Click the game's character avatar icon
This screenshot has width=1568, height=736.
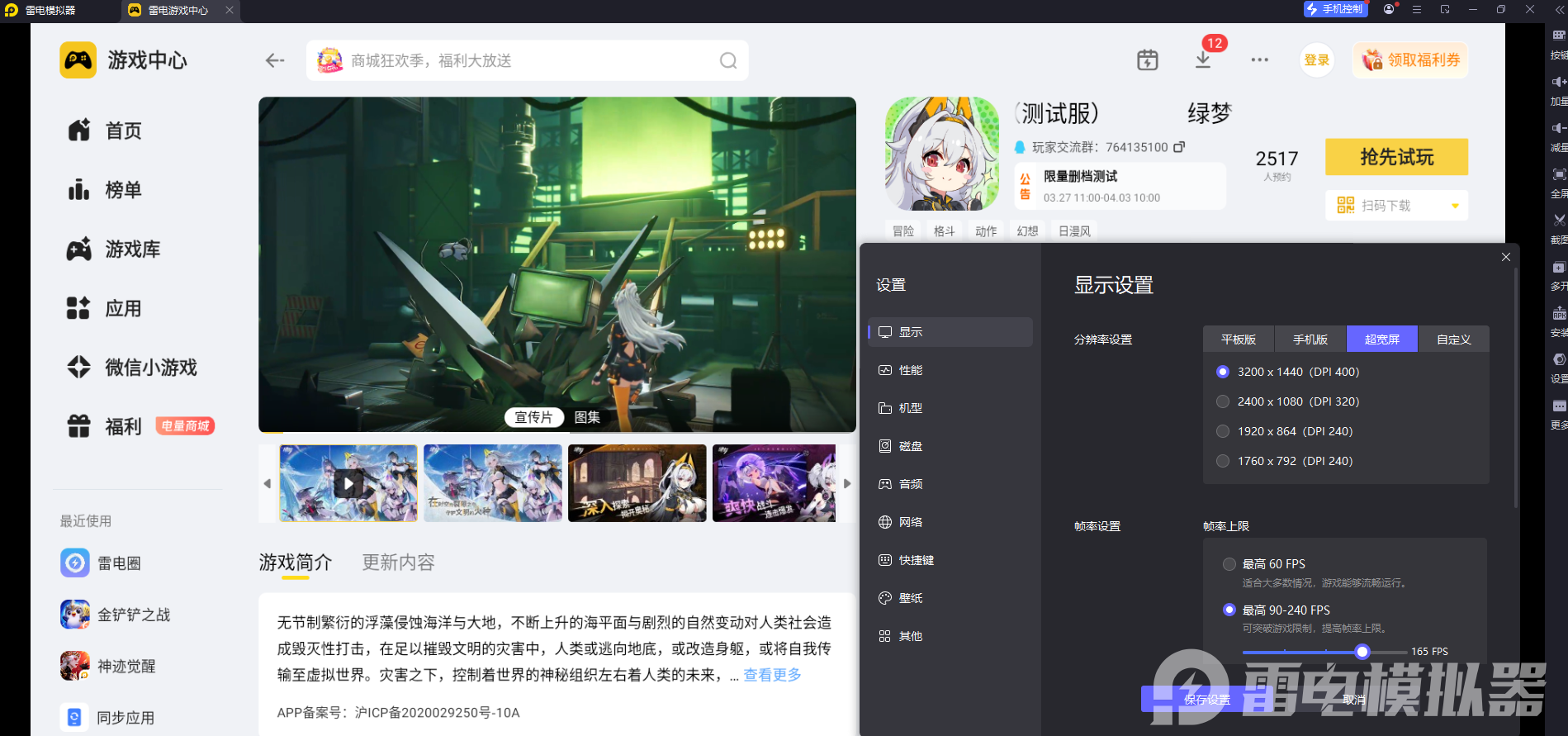pyautogui.click(x=942, y=154)
